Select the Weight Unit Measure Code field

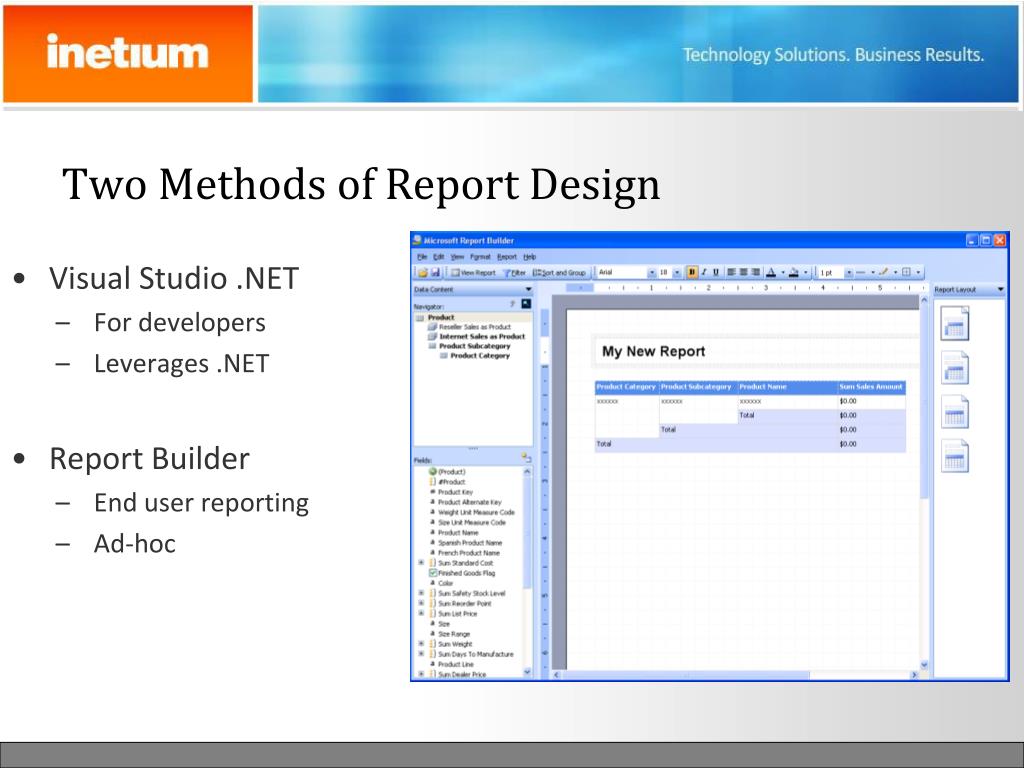pyautogui.click(x=476, y=512)
